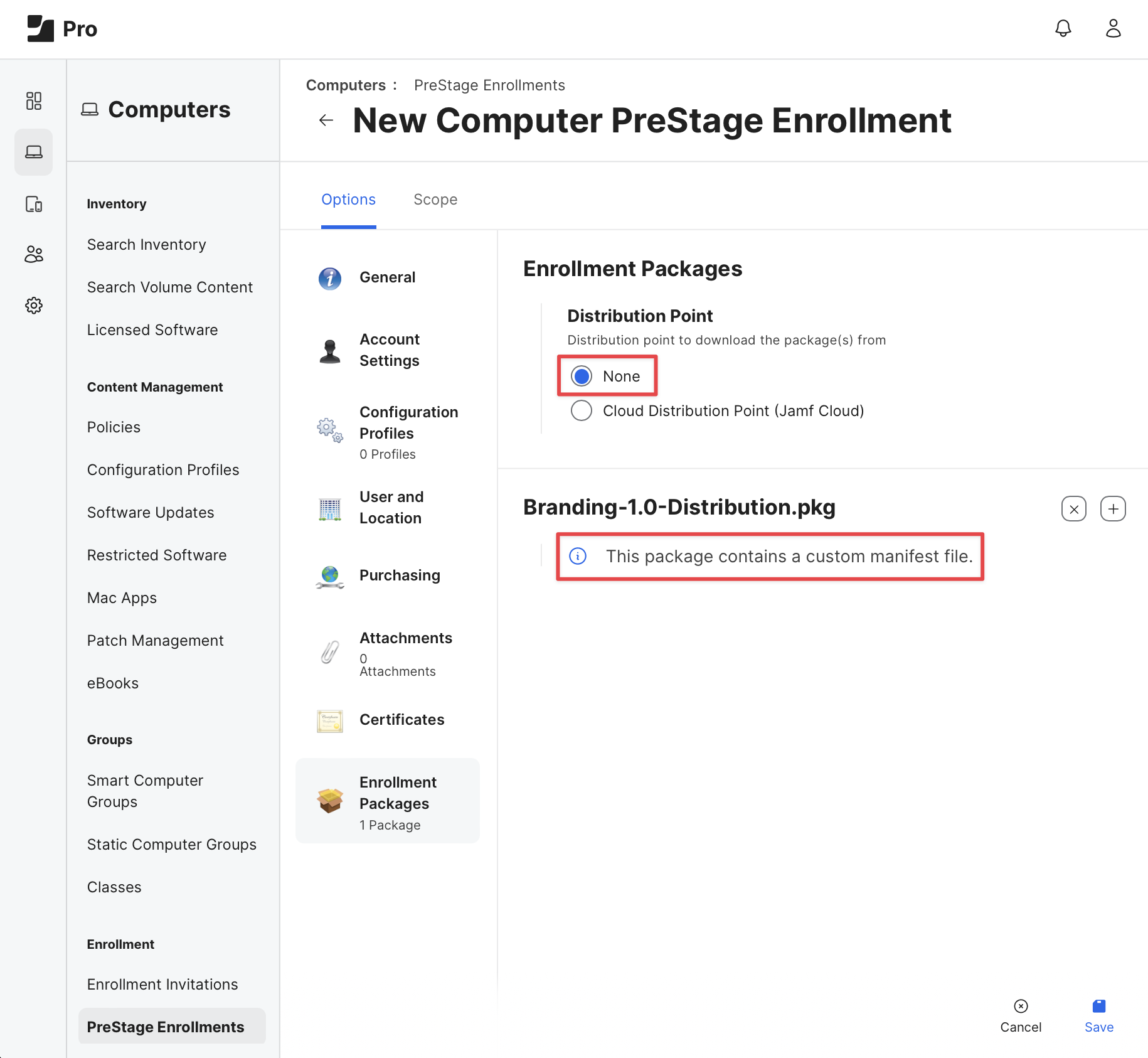The width and height of the screenshot is (1148, 1058).
Task: Open the Users icon in the sidebar
Action: (x=34, y=254)
